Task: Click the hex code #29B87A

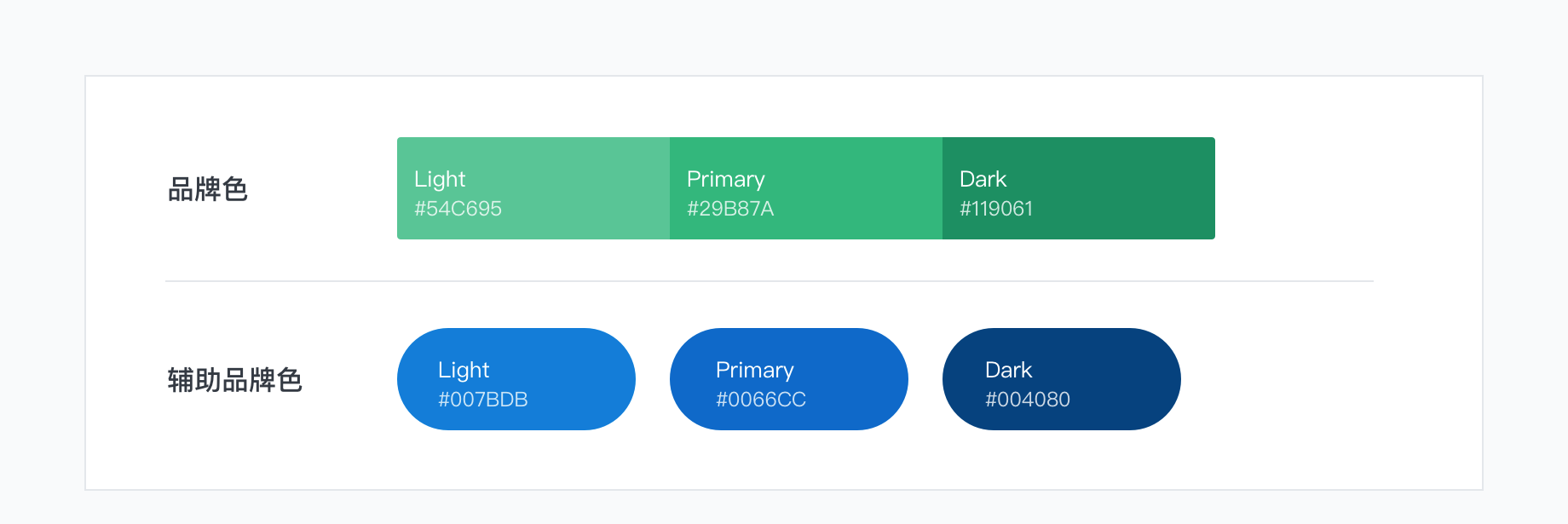Action: [x=730, y=209]
